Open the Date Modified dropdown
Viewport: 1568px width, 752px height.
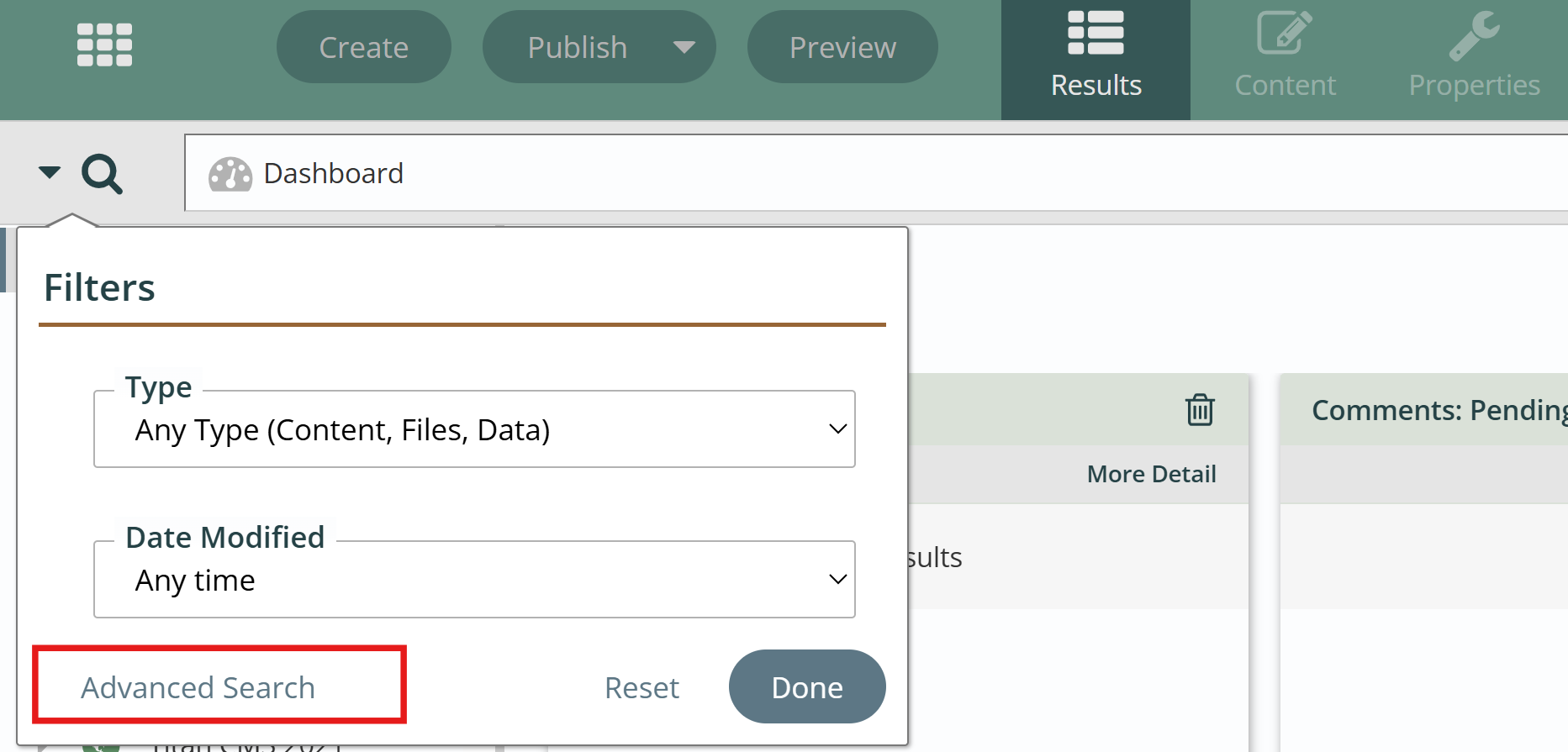pyautogui.click(x=474, y=580)
